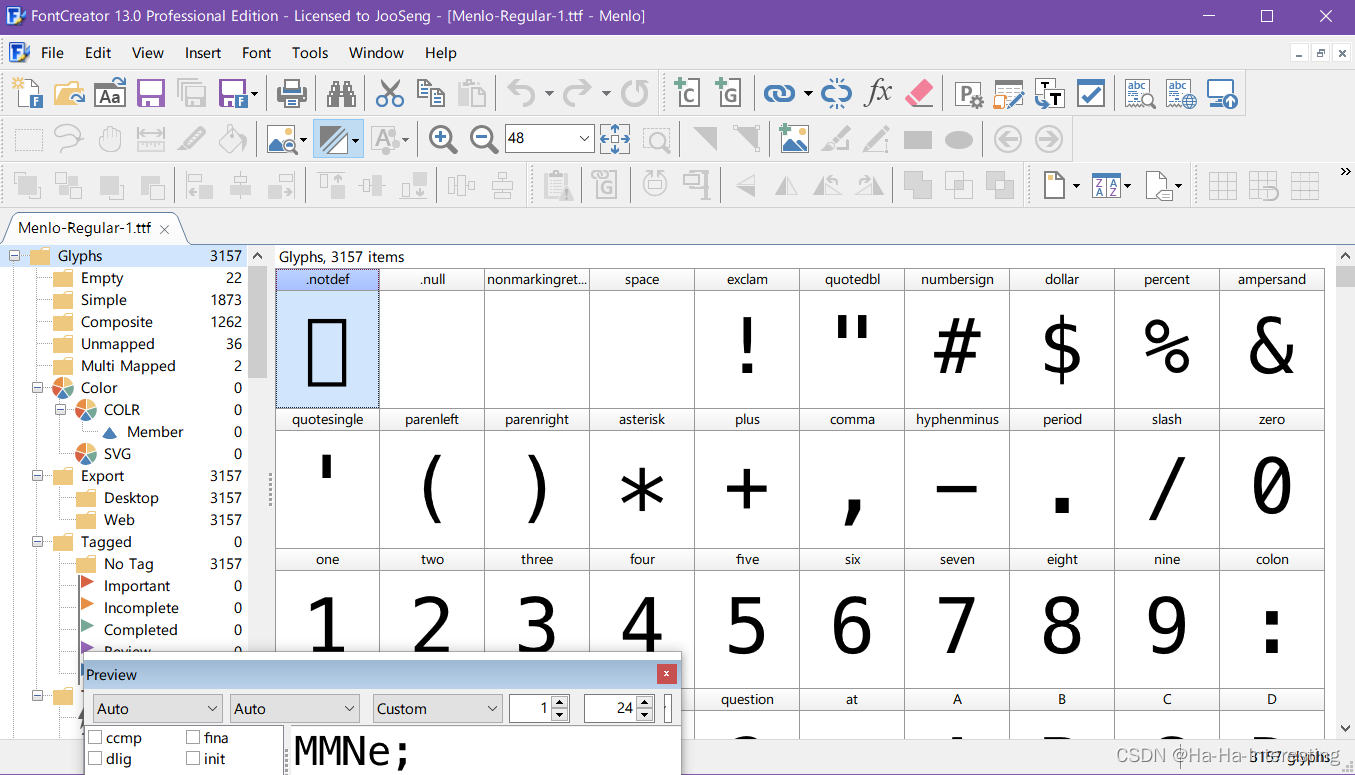Click the Zoom Out magnifier

click(484, 139)
